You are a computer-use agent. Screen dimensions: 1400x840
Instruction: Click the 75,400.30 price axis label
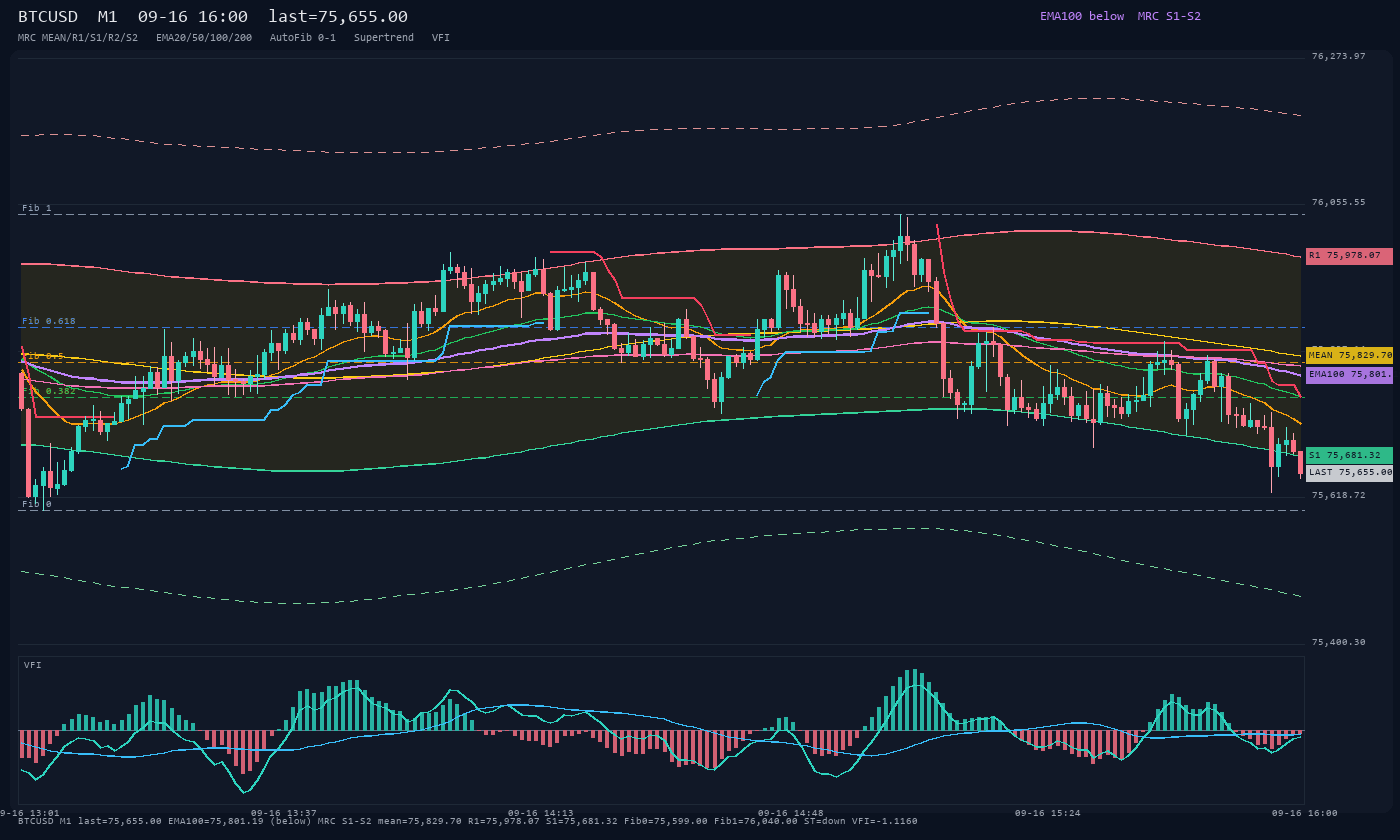(1338, 642)
